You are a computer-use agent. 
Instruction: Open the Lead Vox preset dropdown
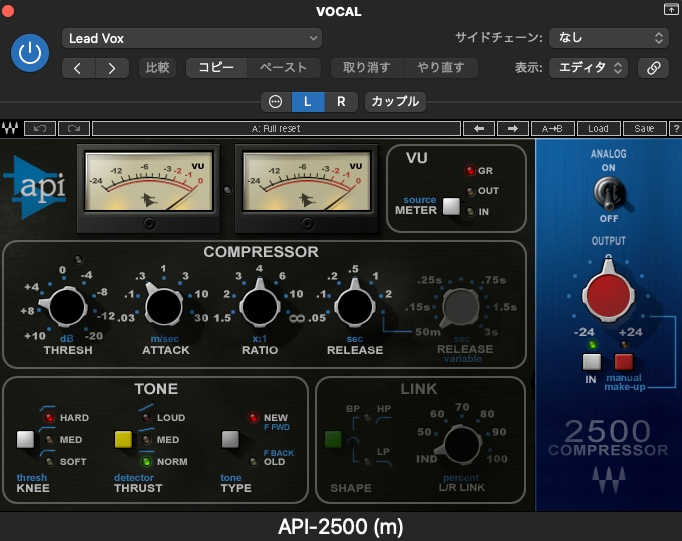[191, 38]
